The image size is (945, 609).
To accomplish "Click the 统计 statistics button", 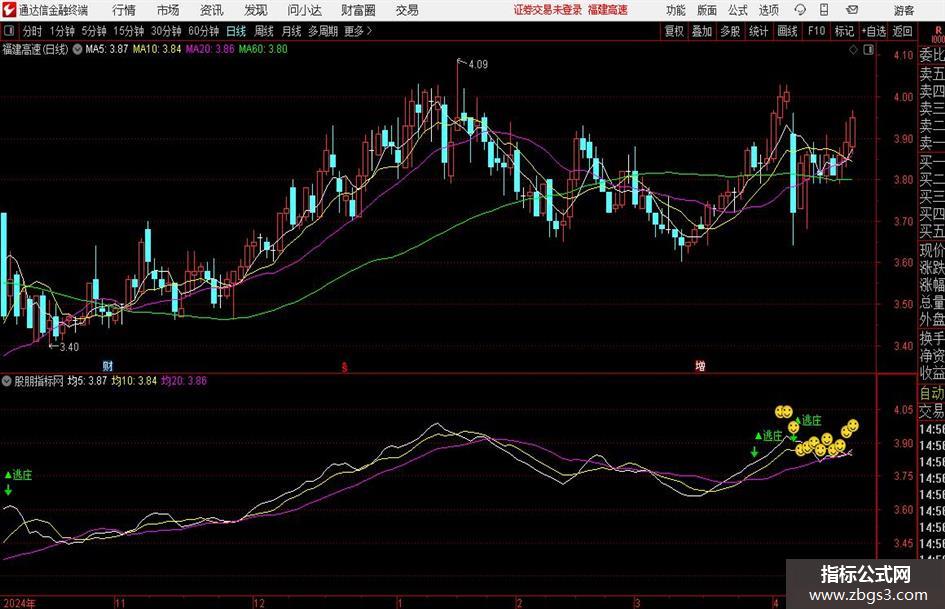I will pyautogui.click(x=758, y=31).
